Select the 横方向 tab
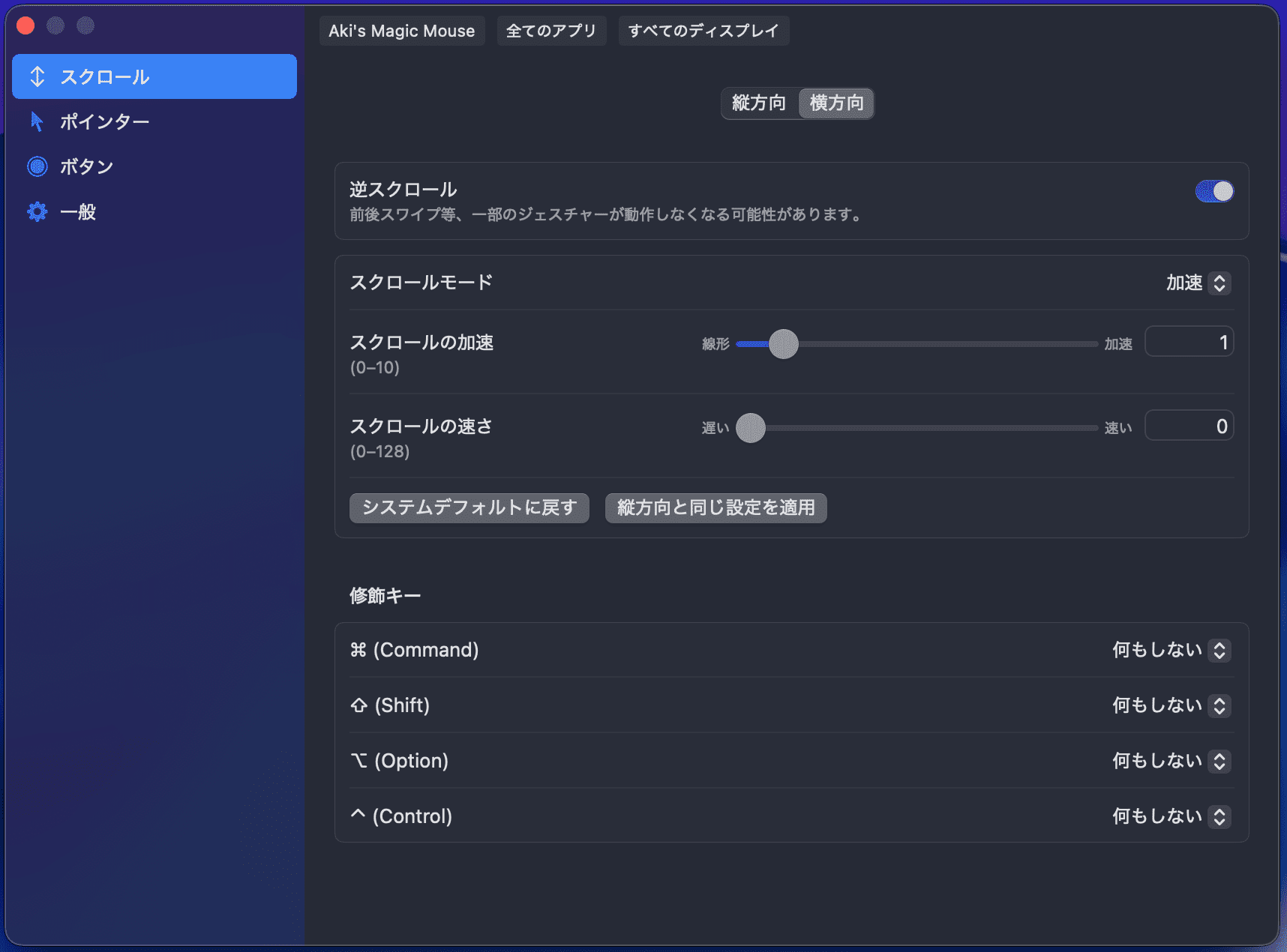Image resolution: width=1287 pixels, height=952 pixels. 836,103
